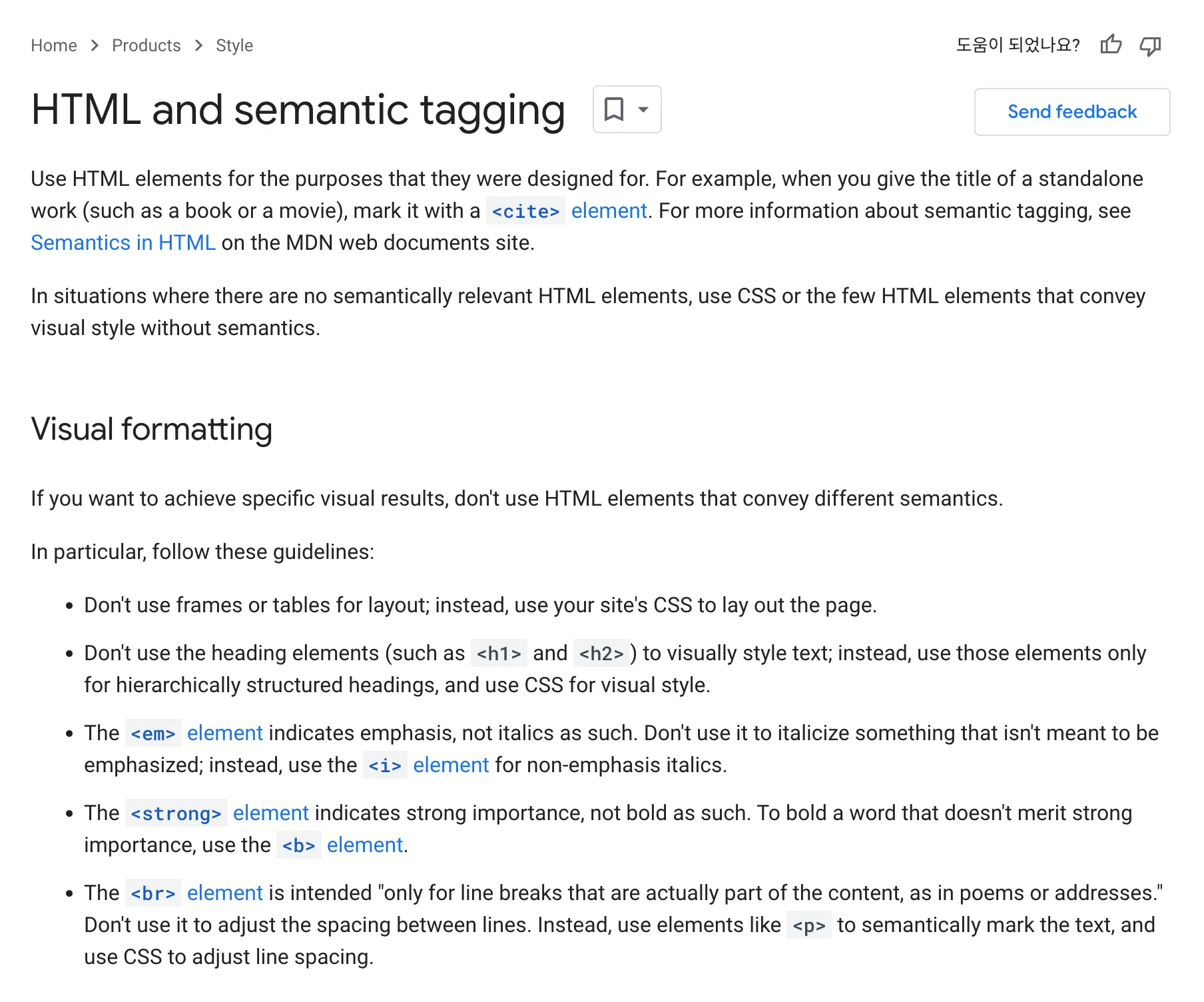Image resolution: width=1204 pixels, height=1002 pixels.
Task: Open the br element link
Action: point(224,893)
